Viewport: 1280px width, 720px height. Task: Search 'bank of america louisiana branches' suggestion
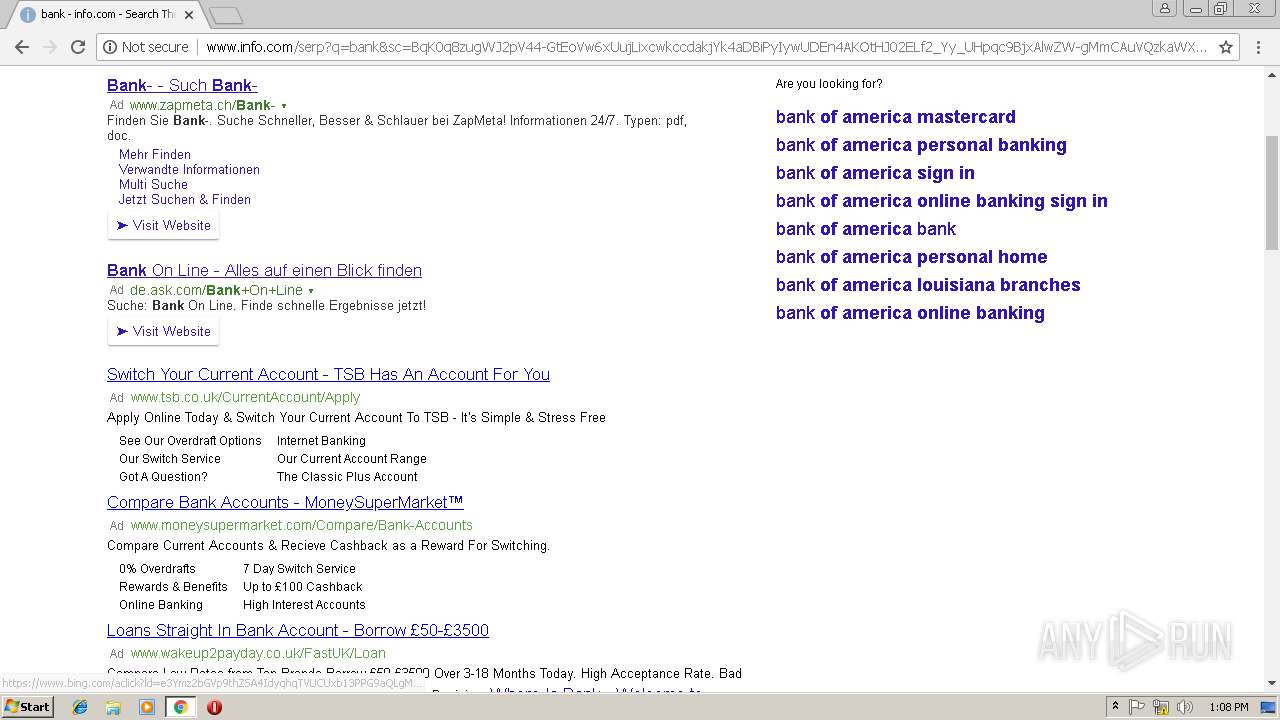click(928, 285)
